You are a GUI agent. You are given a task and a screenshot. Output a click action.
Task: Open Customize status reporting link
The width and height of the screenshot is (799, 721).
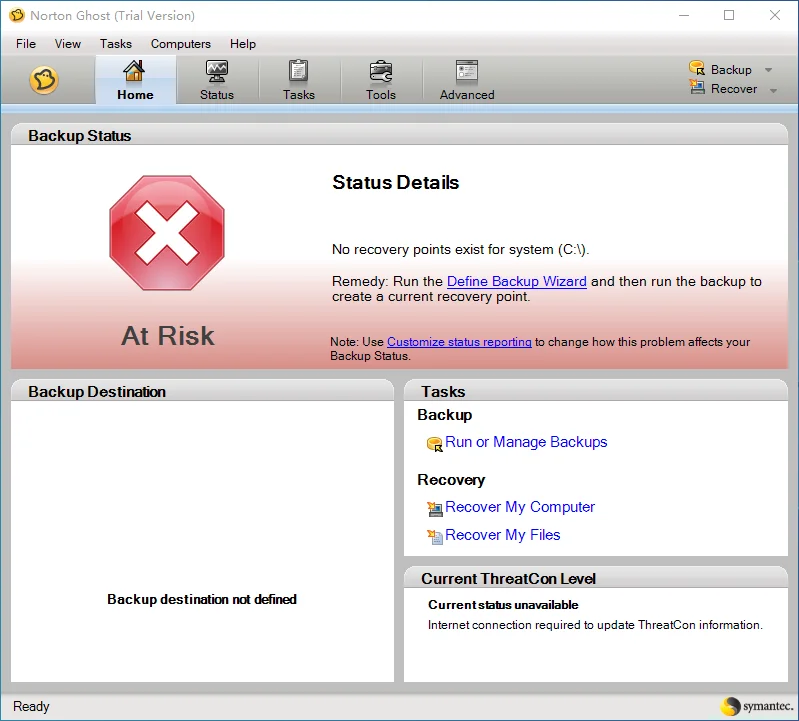(459, 342)
